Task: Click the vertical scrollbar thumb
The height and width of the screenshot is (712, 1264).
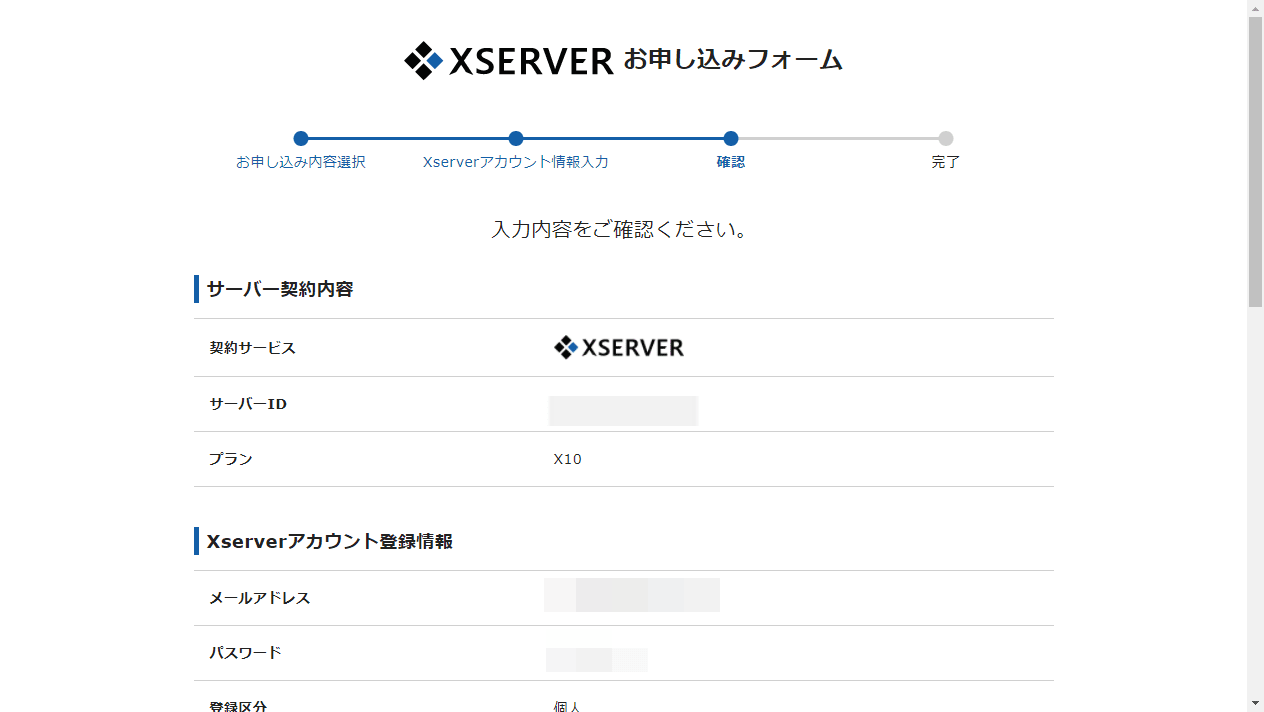Action: coord(1256,162)
